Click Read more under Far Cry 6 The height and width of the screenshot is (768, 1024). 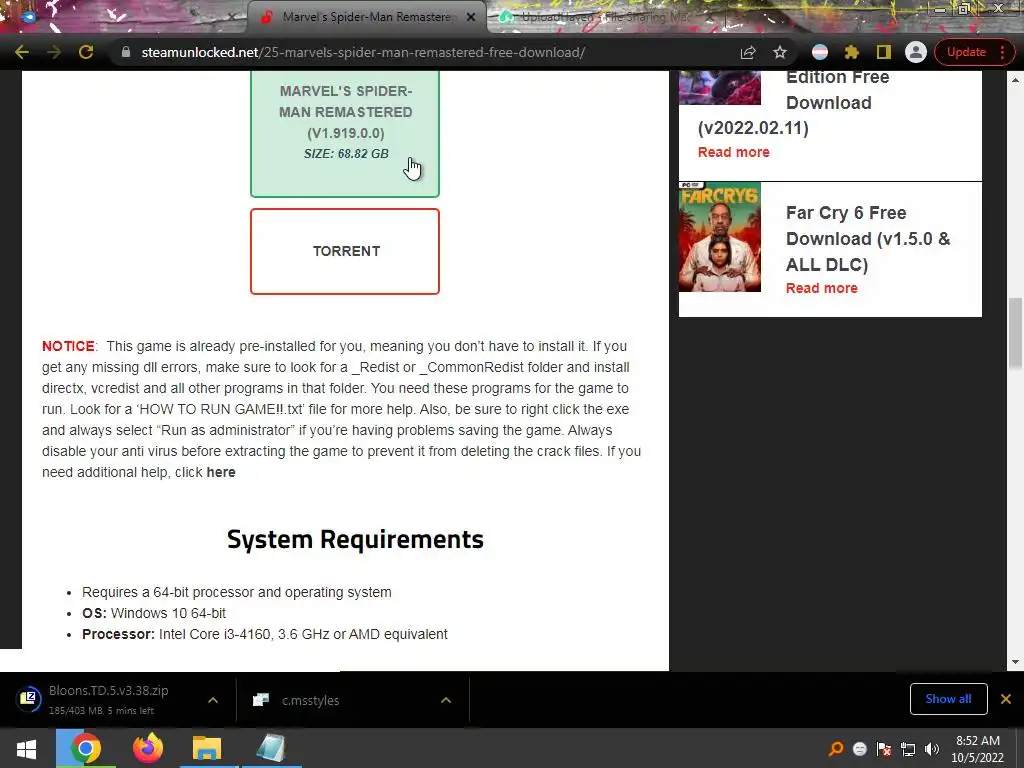[822, 288]
